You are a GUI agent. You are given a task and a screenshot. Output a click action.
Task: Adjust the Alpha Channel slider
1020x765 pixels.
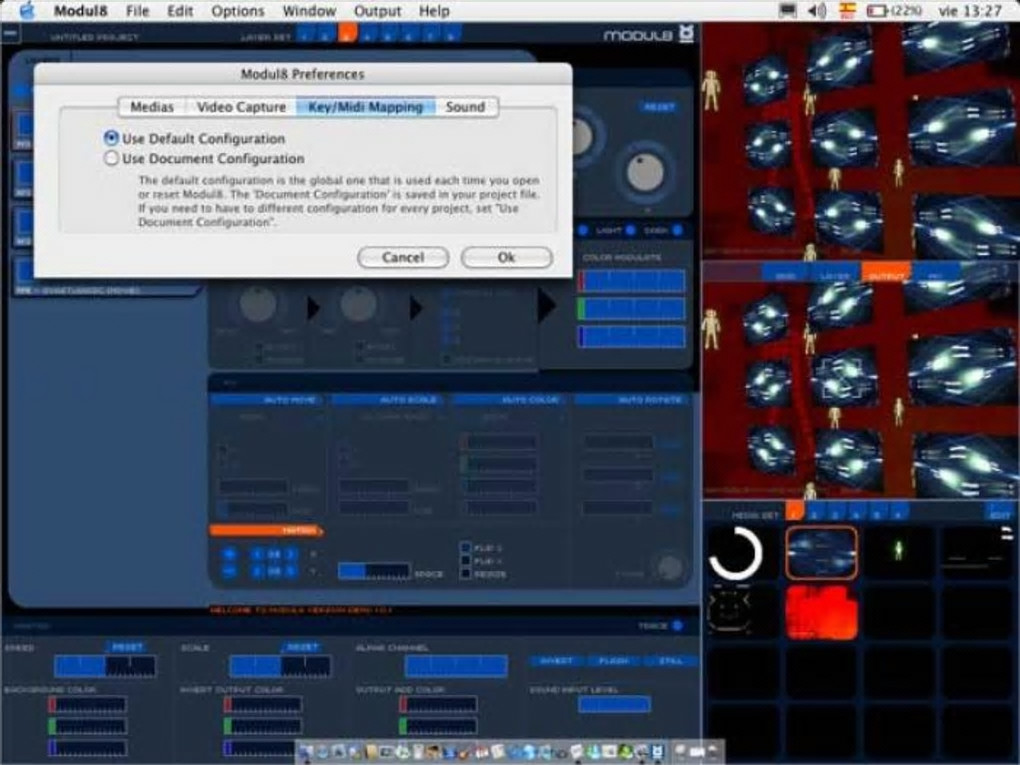[x=456, y=666]
